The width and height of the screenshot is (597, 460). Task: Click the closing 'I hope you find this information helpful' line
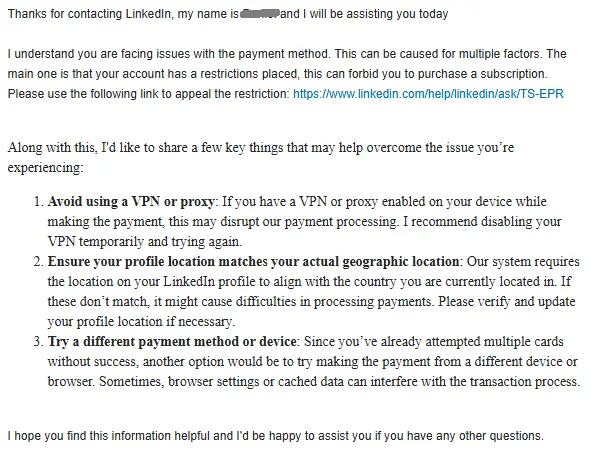pos(276,436)
